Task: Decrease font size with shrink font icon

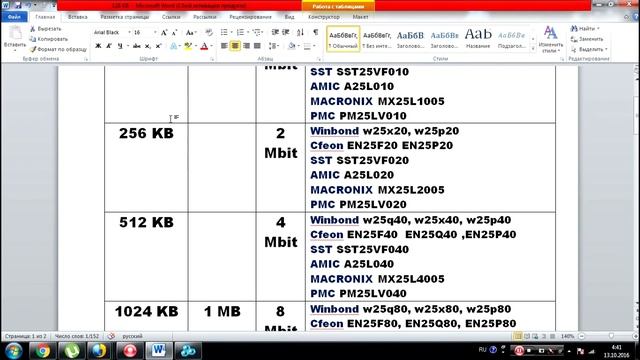Action: (174, 32)
